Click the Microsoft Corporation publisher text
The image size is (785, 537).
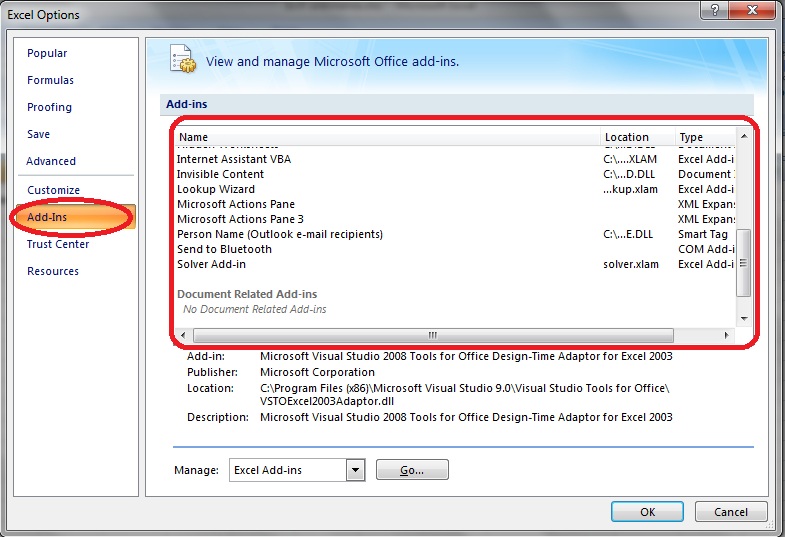click(317, 372)
